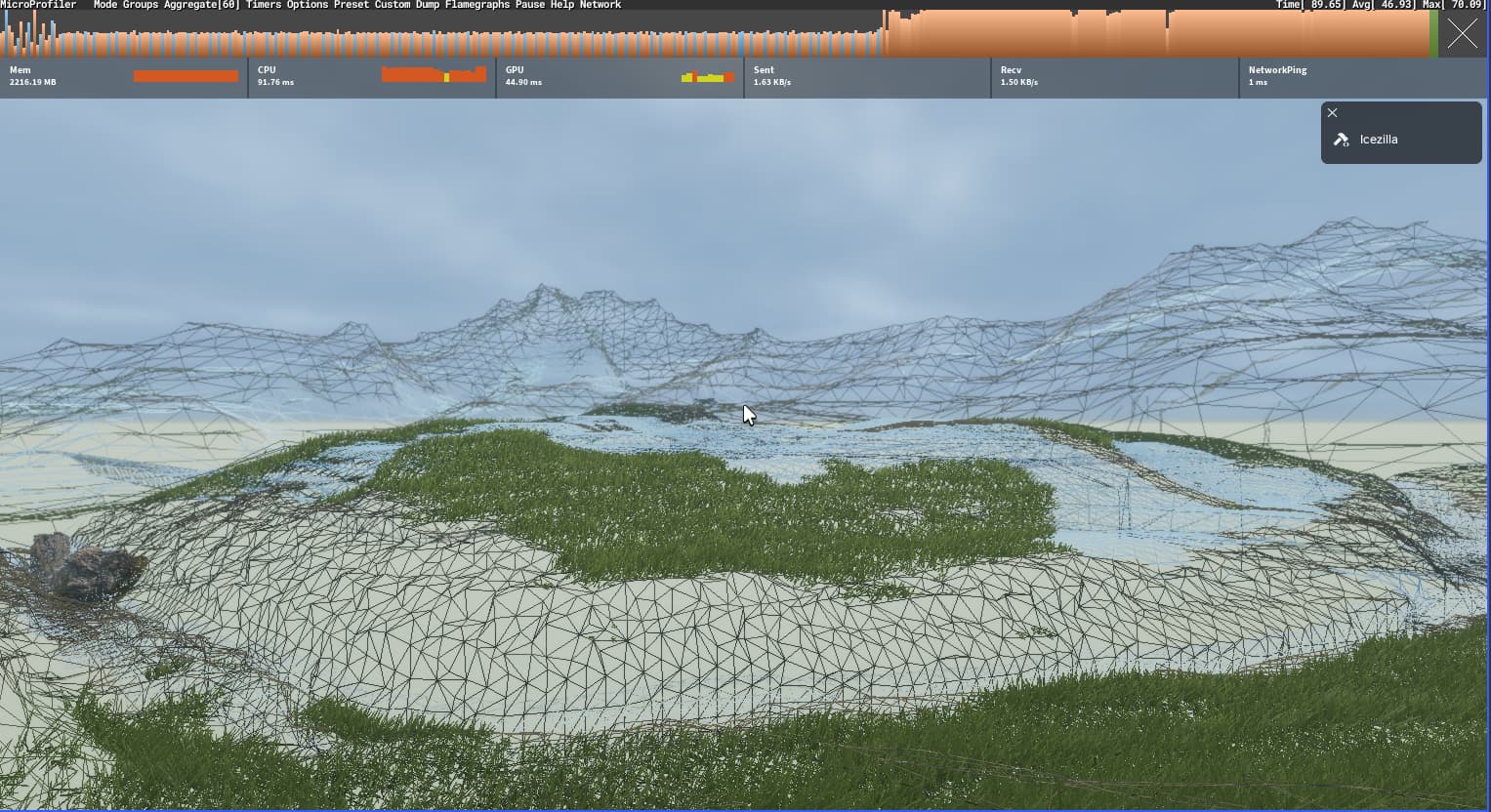Select the NetworkPing panel
The width and height of the screenshot is (1491, 812).
(x=1364, y=77)
